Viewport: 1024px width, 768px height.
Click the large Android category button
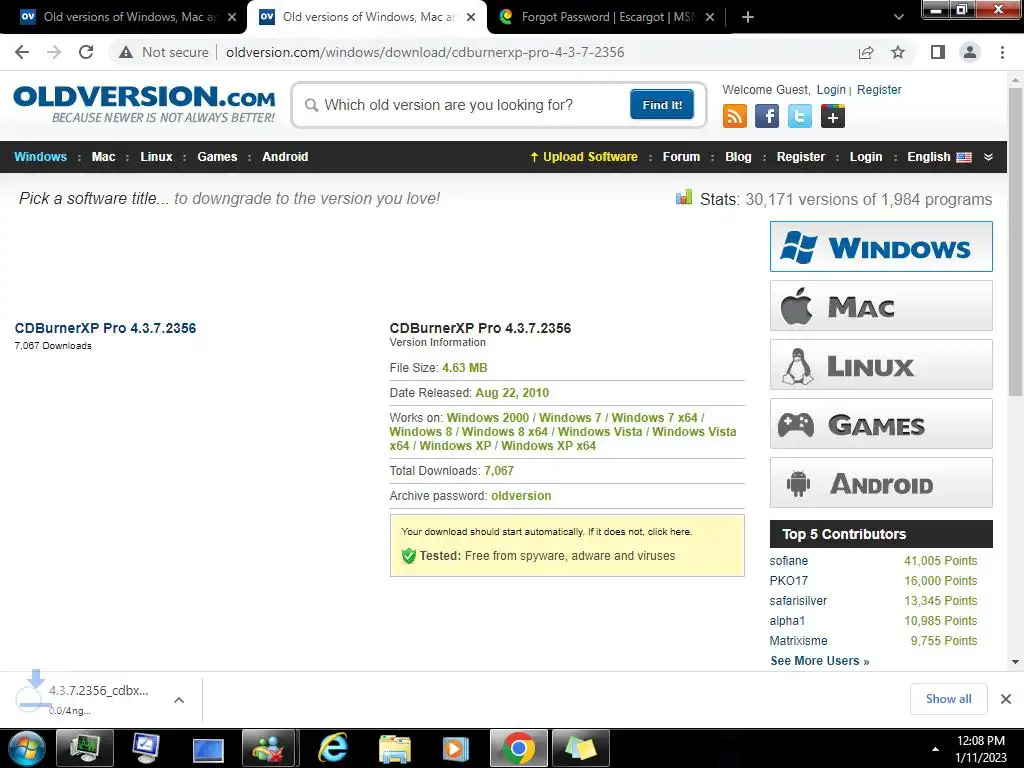[881, 483]
